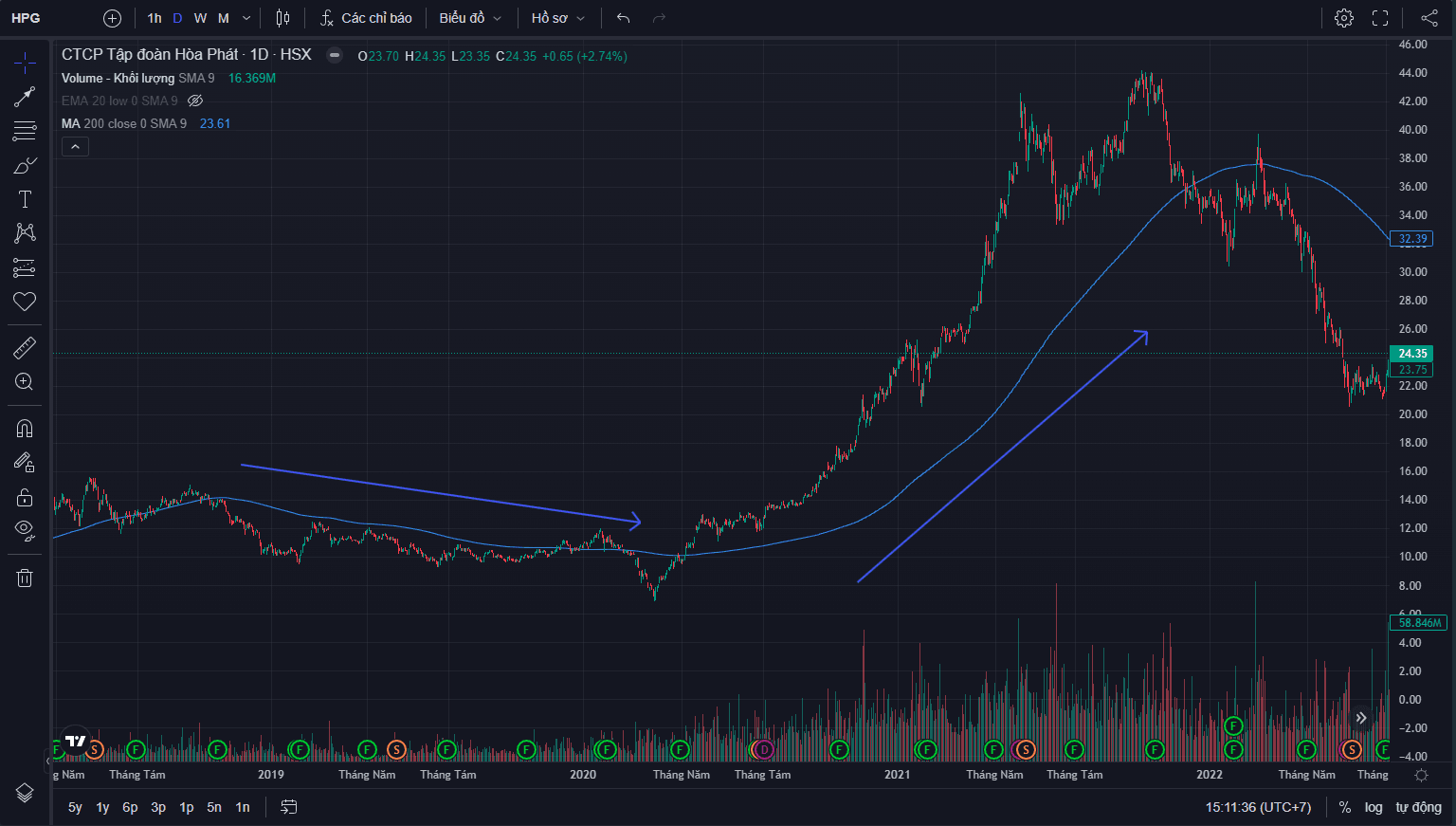Open the candlestick chart style selector
The image size is (1456, 826).
(282, 18)
